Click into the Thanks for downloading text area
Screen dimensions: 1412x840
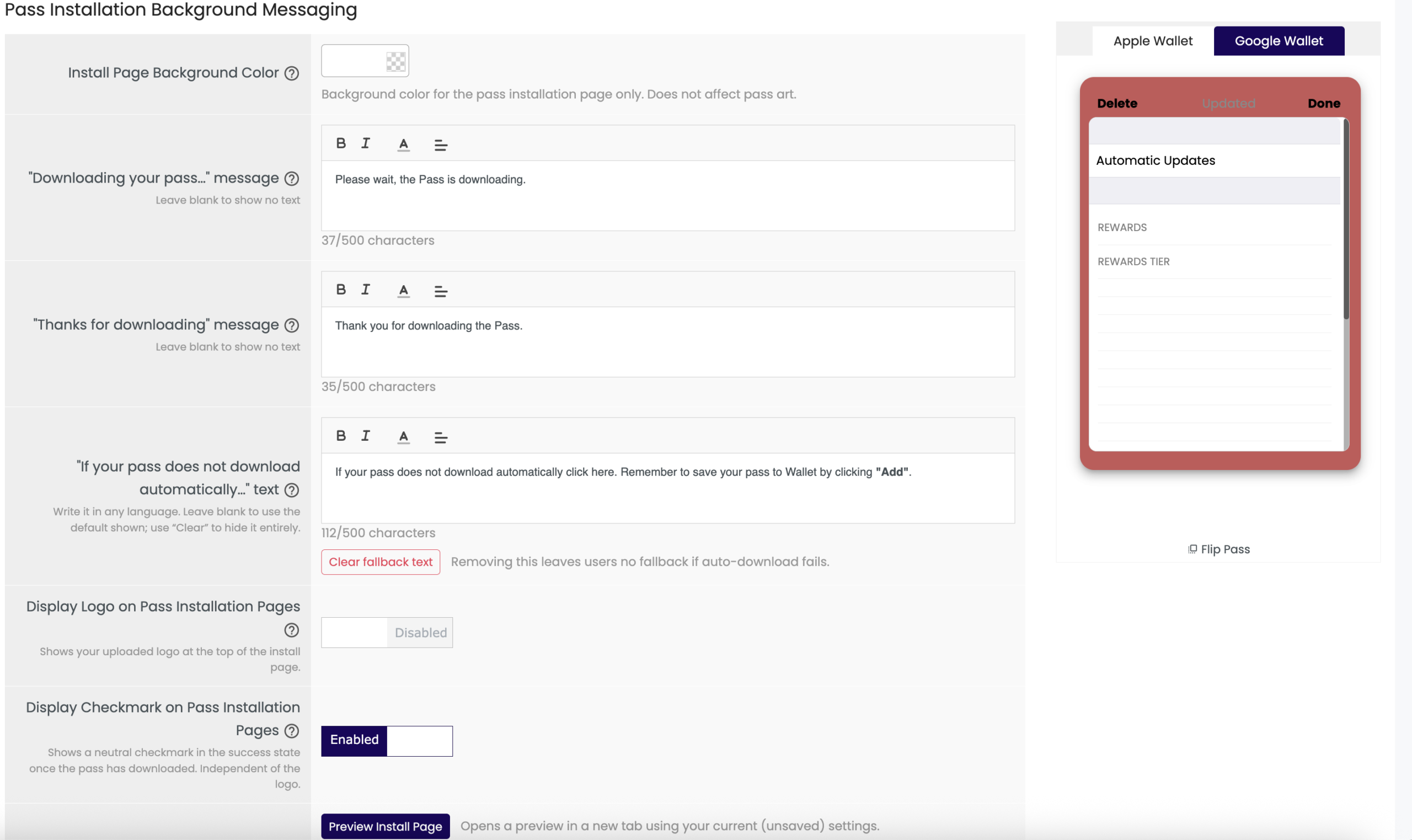[x=668, y=342]
